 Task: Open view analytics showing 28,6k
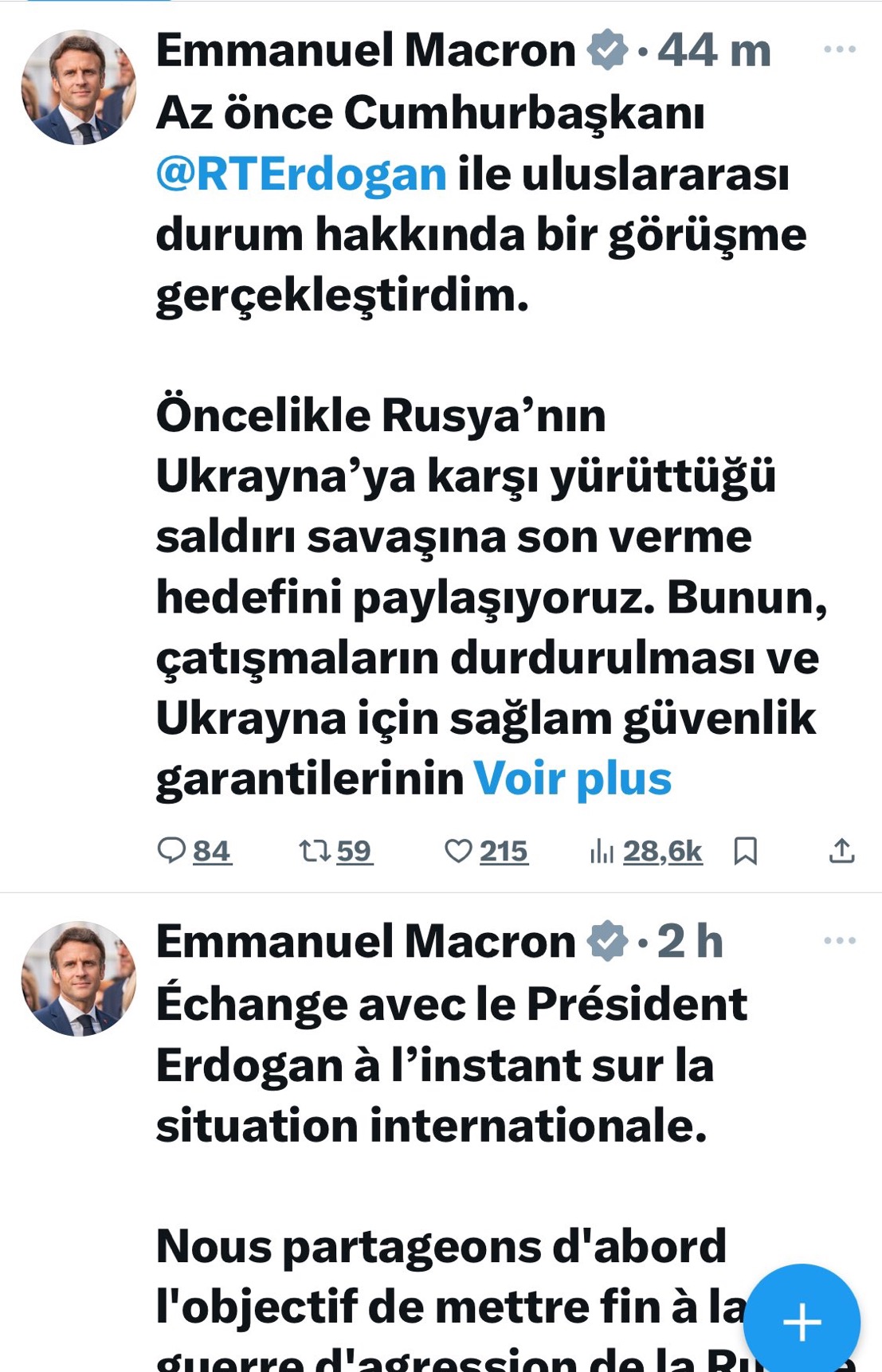(645, 851)
